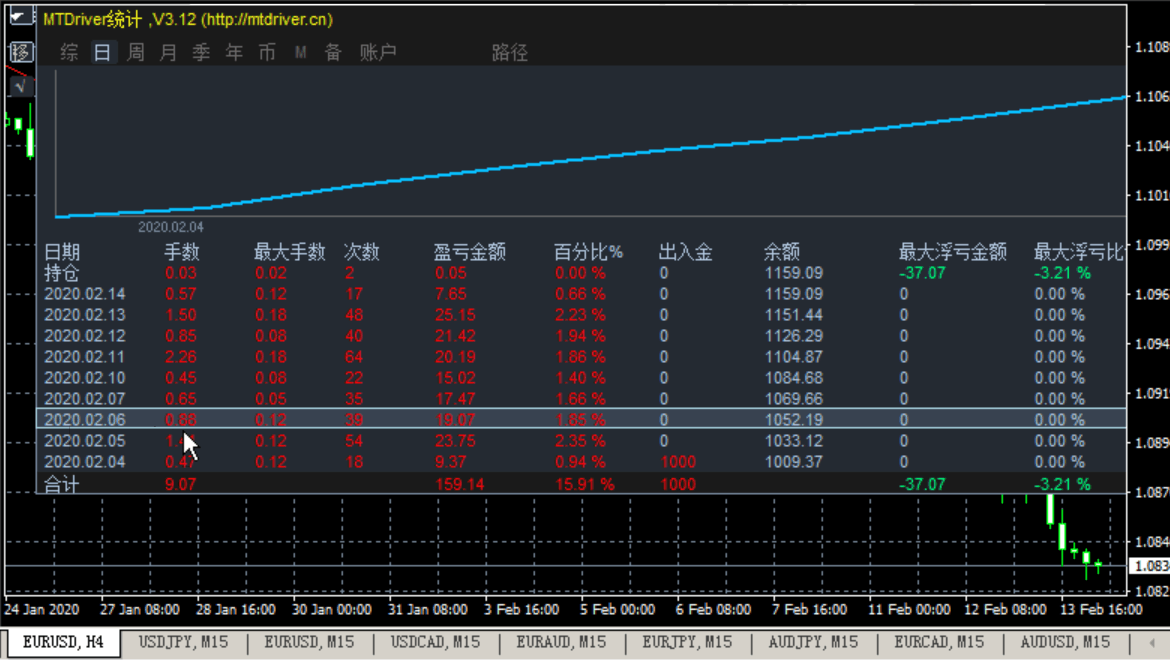The image size is (1170, 660).
Task: Select the 2020.02.13 row
Action: point(581,315)
